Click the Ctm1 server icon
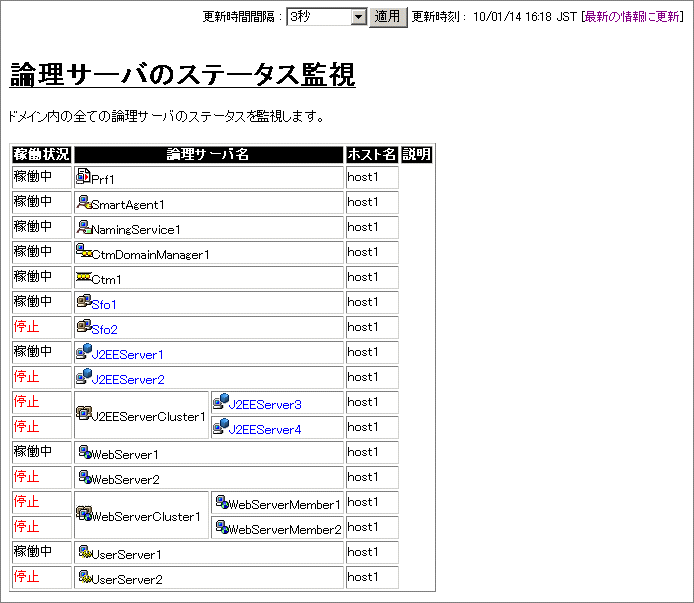 (84, 277)
